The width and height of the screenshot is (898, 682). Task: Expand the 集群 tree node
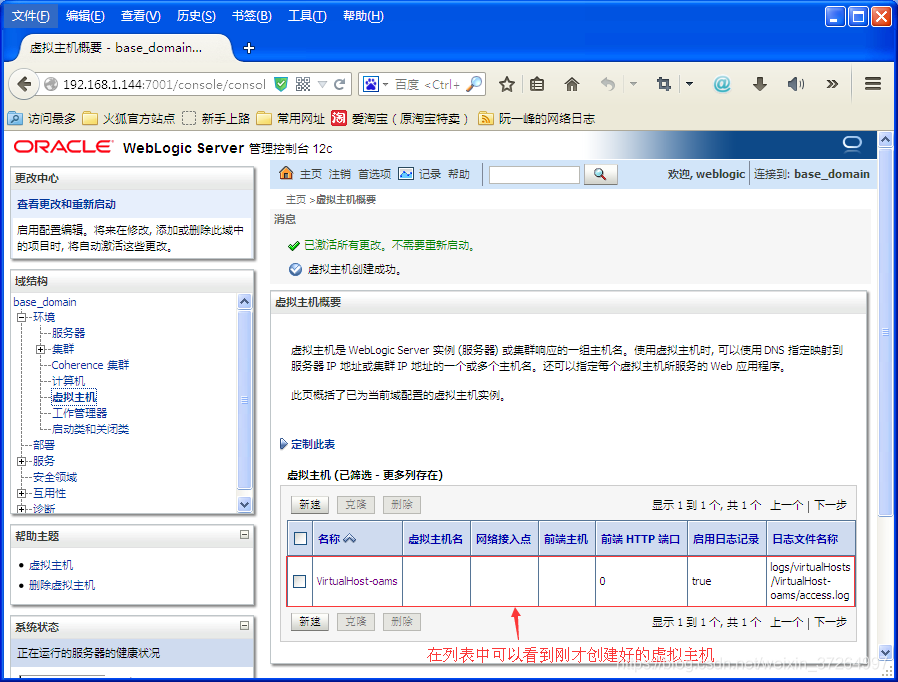tap(40, 349)
